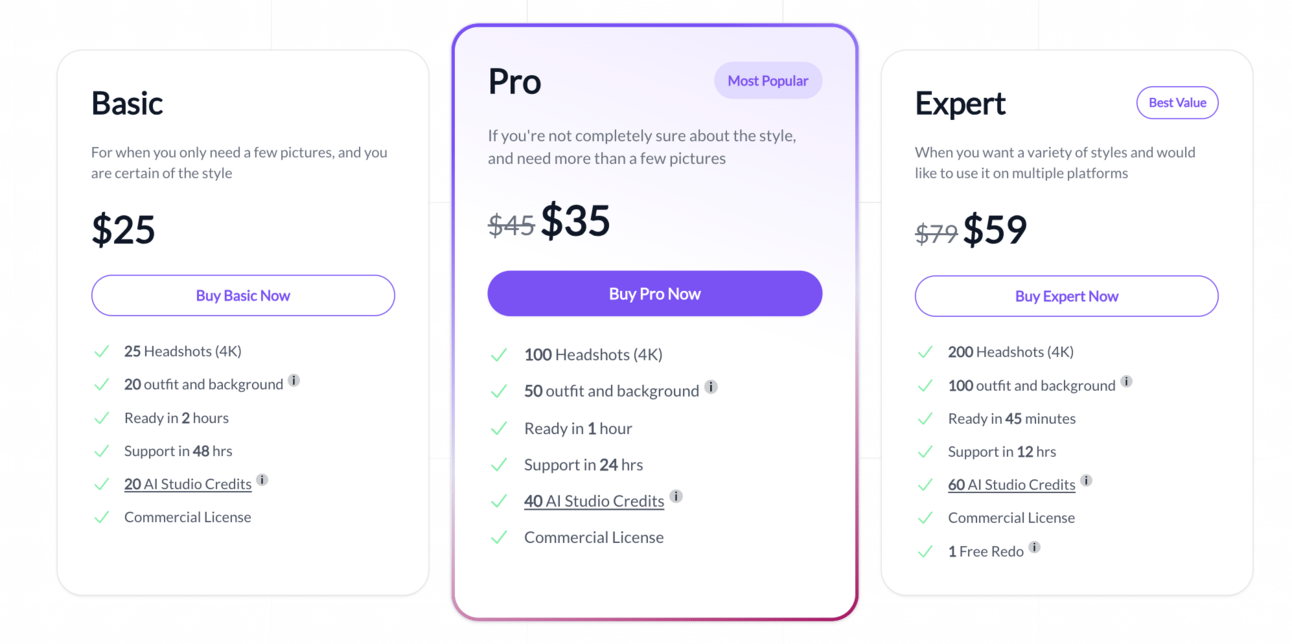Screen dimensions: 1292x644
Task: Click checkmark next to Ready in 2 hours
Action: tap(101, 418)
